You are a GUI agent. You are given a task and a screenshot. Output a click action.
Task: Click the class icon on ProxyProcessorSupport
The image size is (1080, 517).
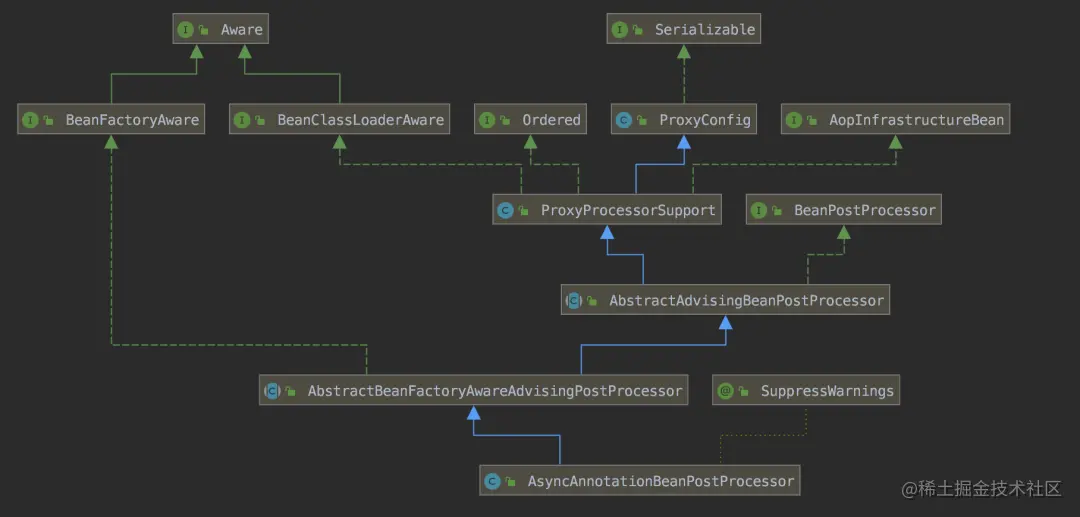(506, 210)
